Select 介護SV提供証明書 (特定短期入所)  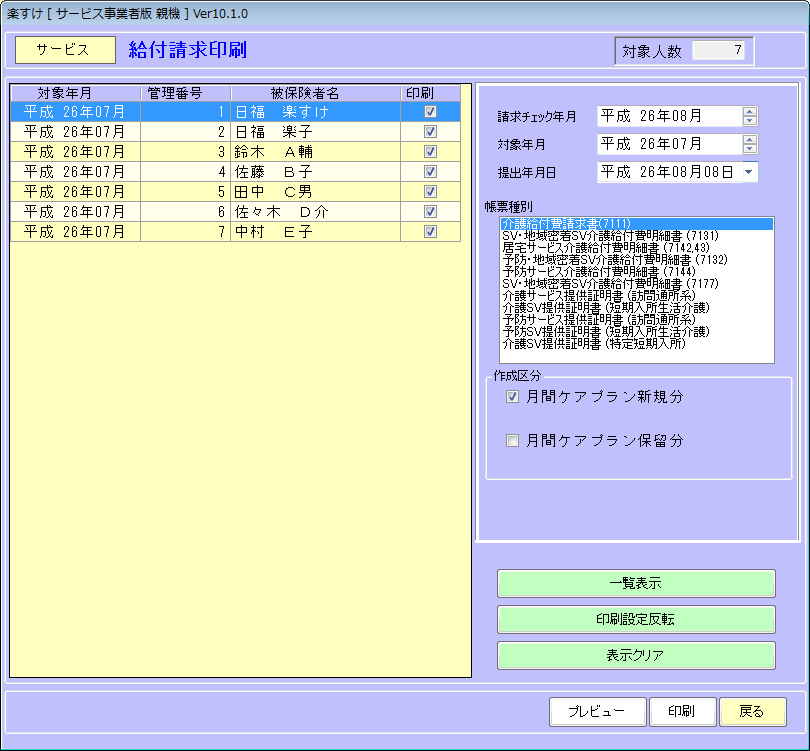(x=636, y=343)
